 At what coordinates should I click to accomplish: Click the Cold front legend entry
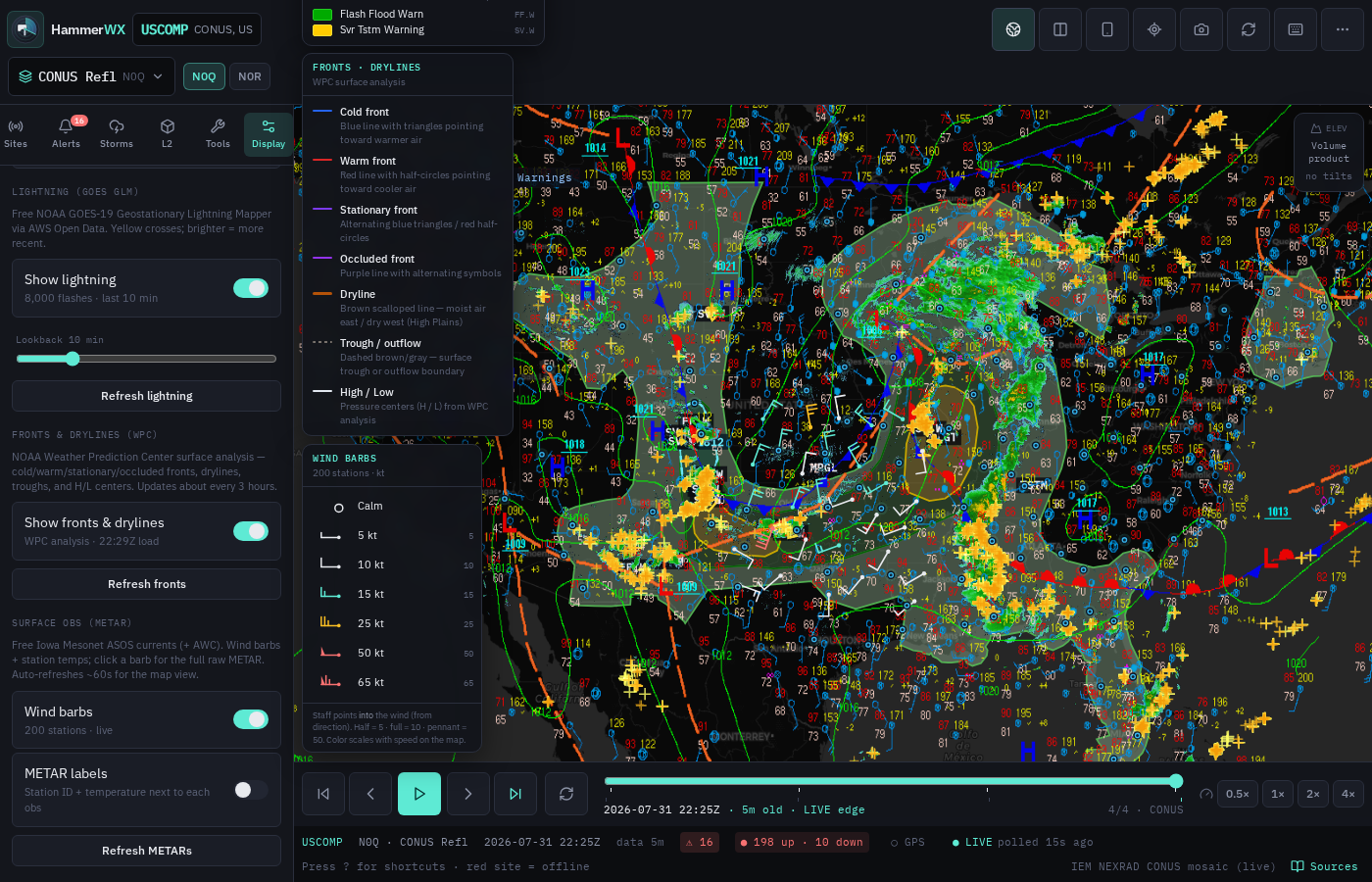pyautogui.click(x=408, y=125)
